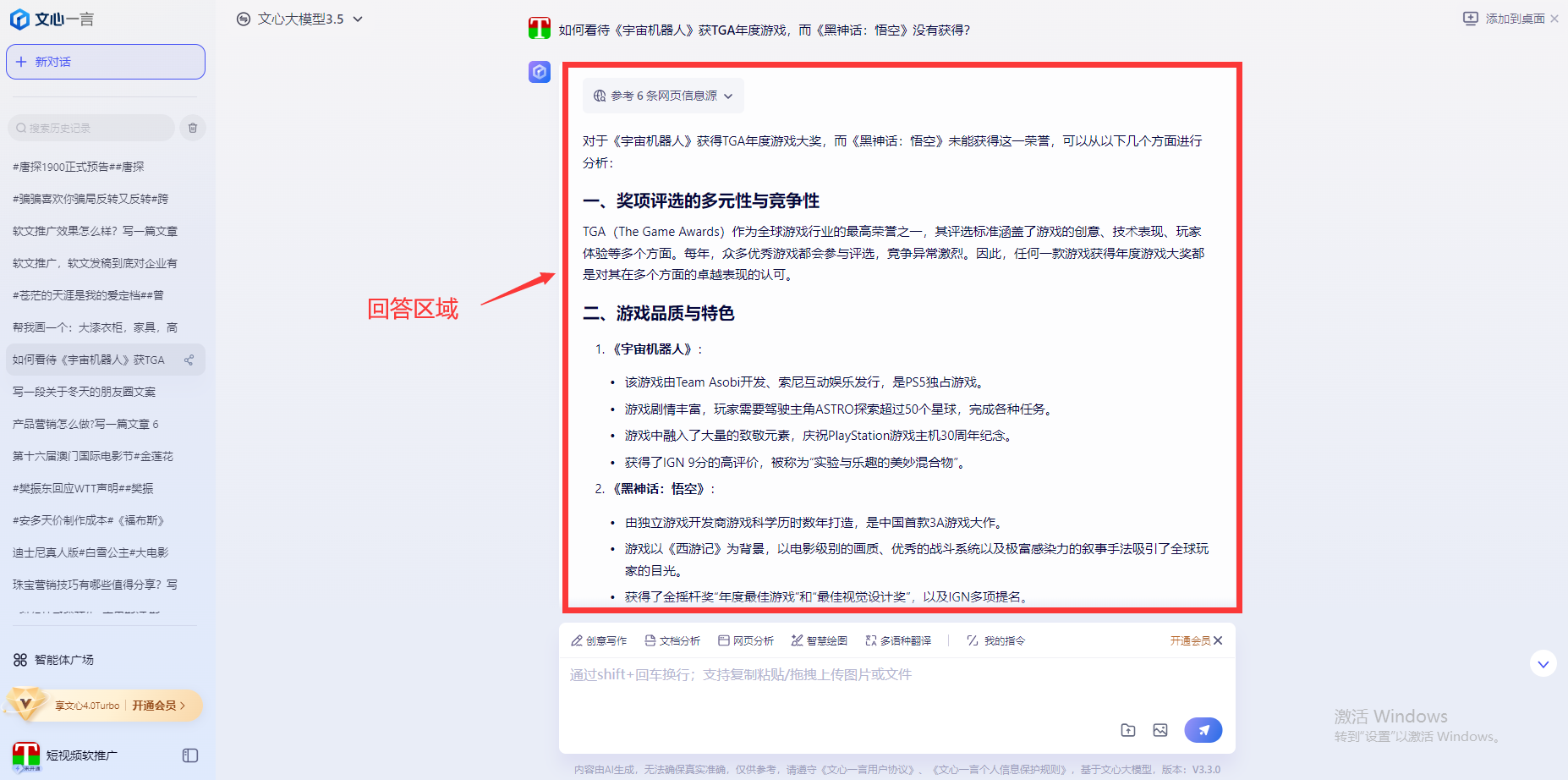Open history item #樊振东回应WTT声明
Viewport: 1568px width, 780px height.
83,488
